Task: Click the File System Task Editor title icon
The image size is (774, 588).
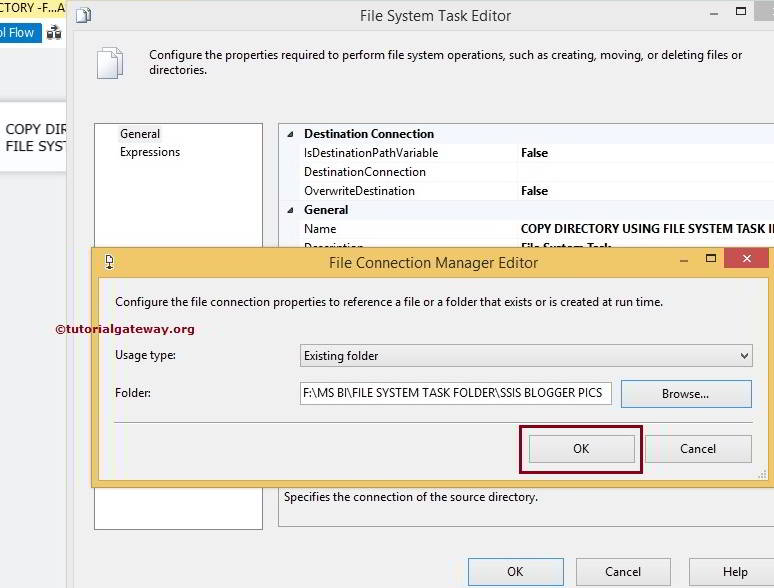Action: (x=83, y=15)
